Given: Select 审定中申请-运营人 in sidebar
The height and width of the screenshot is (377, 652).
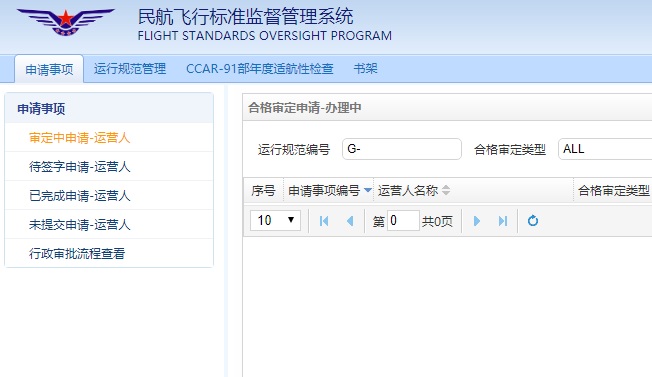Looking at the screenshot, I should (109, 138).
